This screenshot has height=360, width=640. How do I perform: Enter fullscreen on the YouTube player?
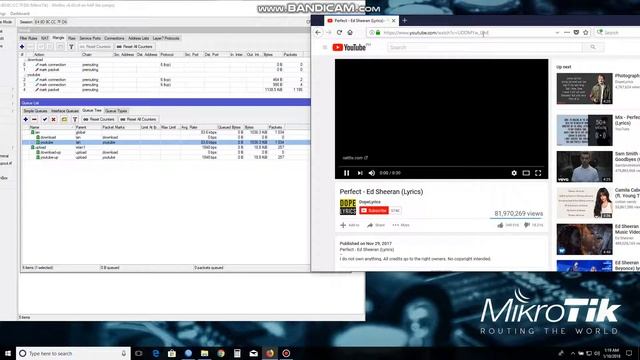(538, 173)
